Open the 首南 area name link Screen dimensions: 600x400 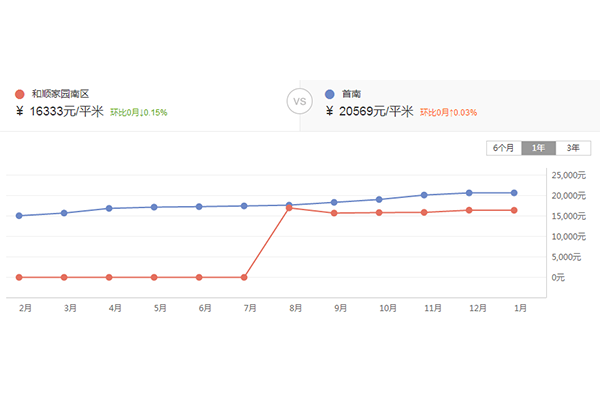click(x=350, y=94)
